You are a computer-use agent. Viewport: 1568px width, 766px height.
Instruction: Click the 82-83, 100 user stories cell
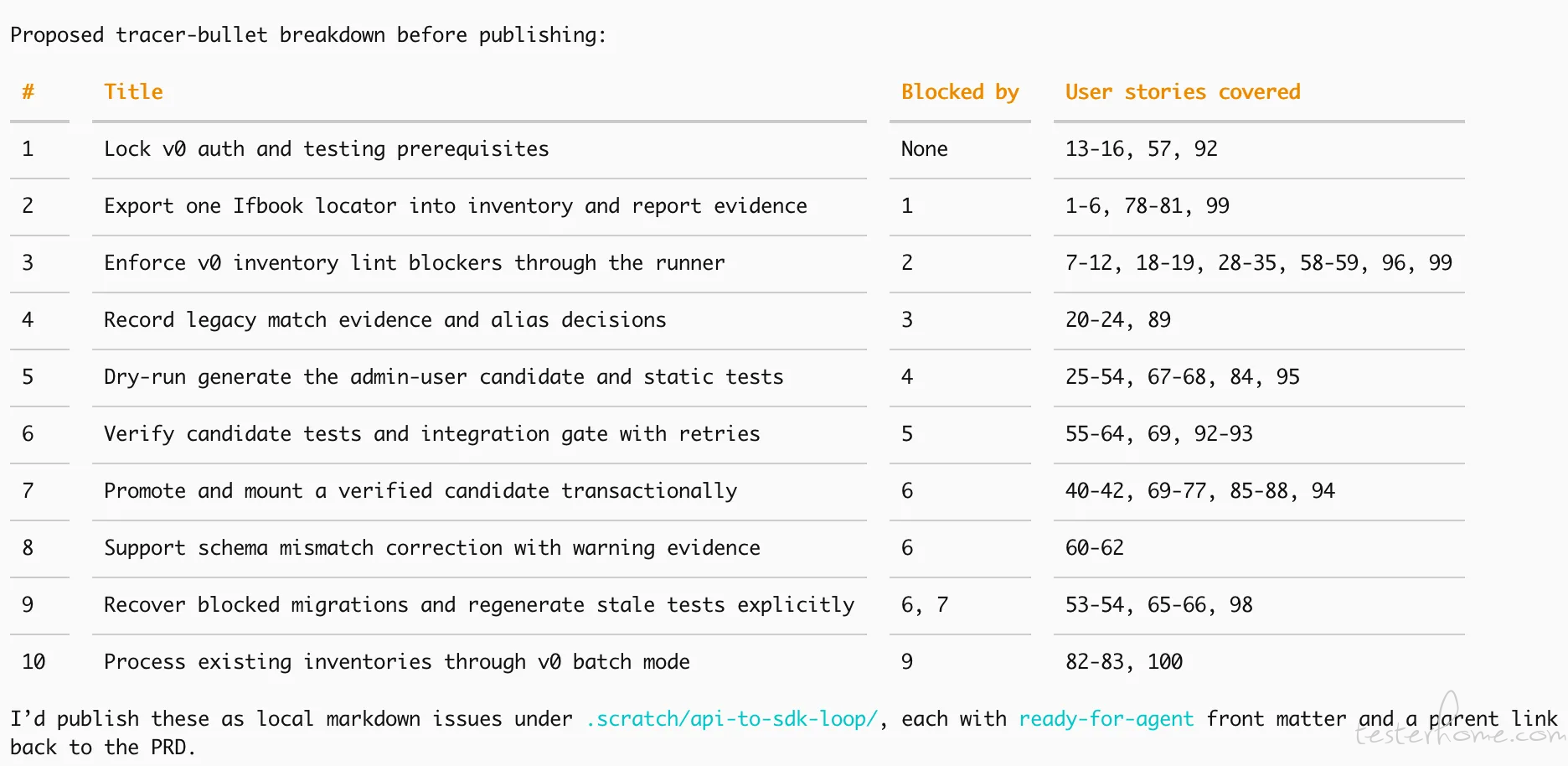1124,662
